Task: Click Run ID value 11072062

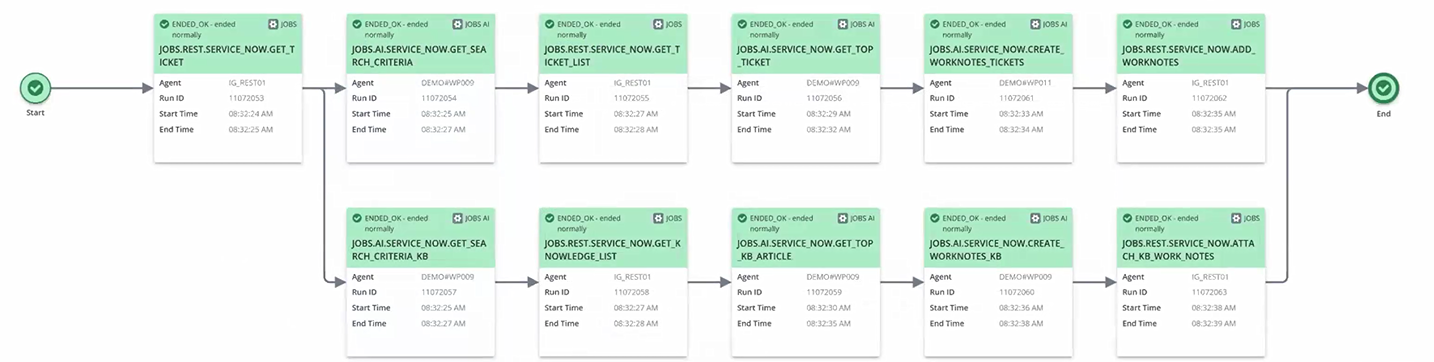Action: pyautogui.click(x=1209, y=98)
